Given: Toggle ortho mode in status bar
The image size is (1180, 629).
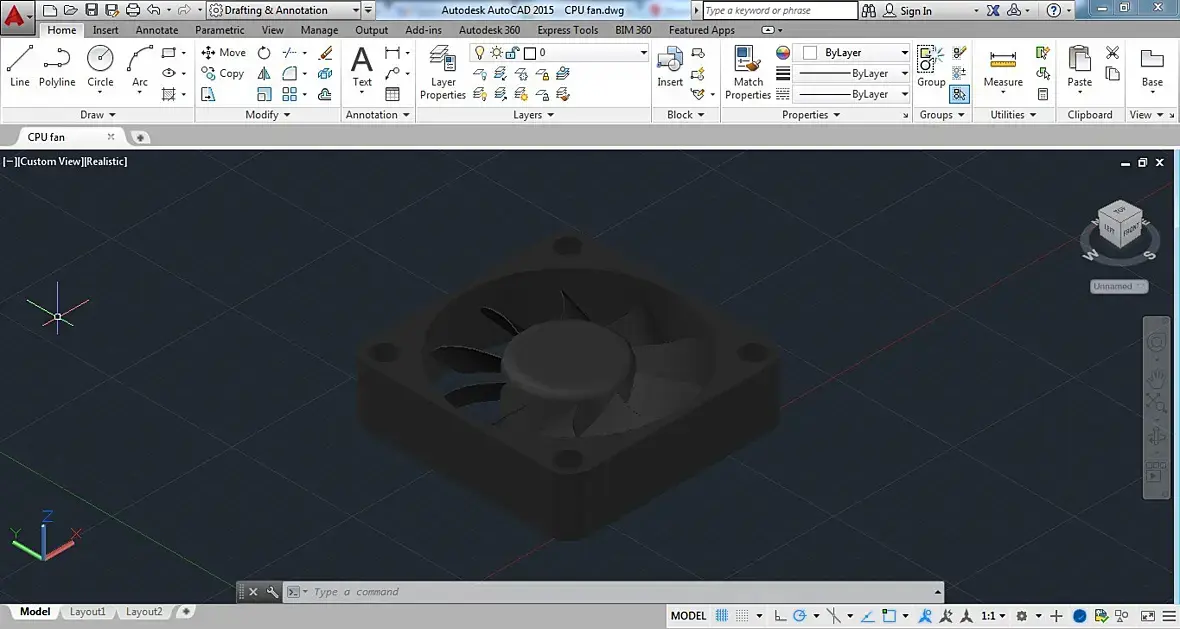Looking at the screenshot, I should click(780, 615).
